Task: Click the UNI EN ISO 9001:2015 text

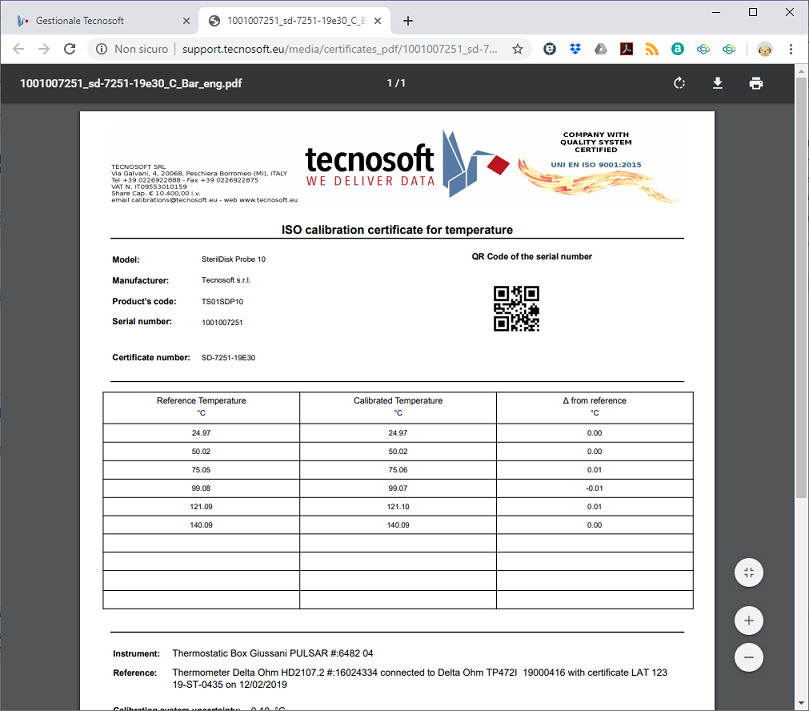Action: click(x=596, y=165)
